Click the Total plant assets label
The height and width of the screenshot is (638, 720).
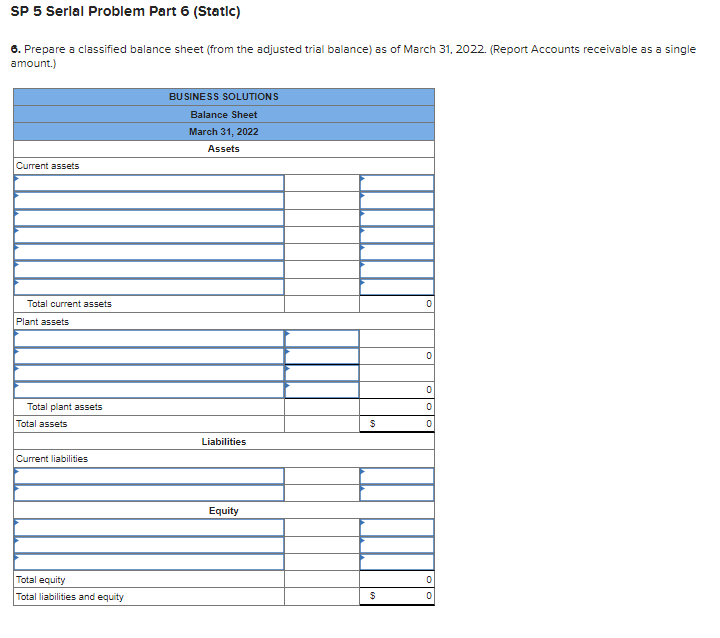65,407
